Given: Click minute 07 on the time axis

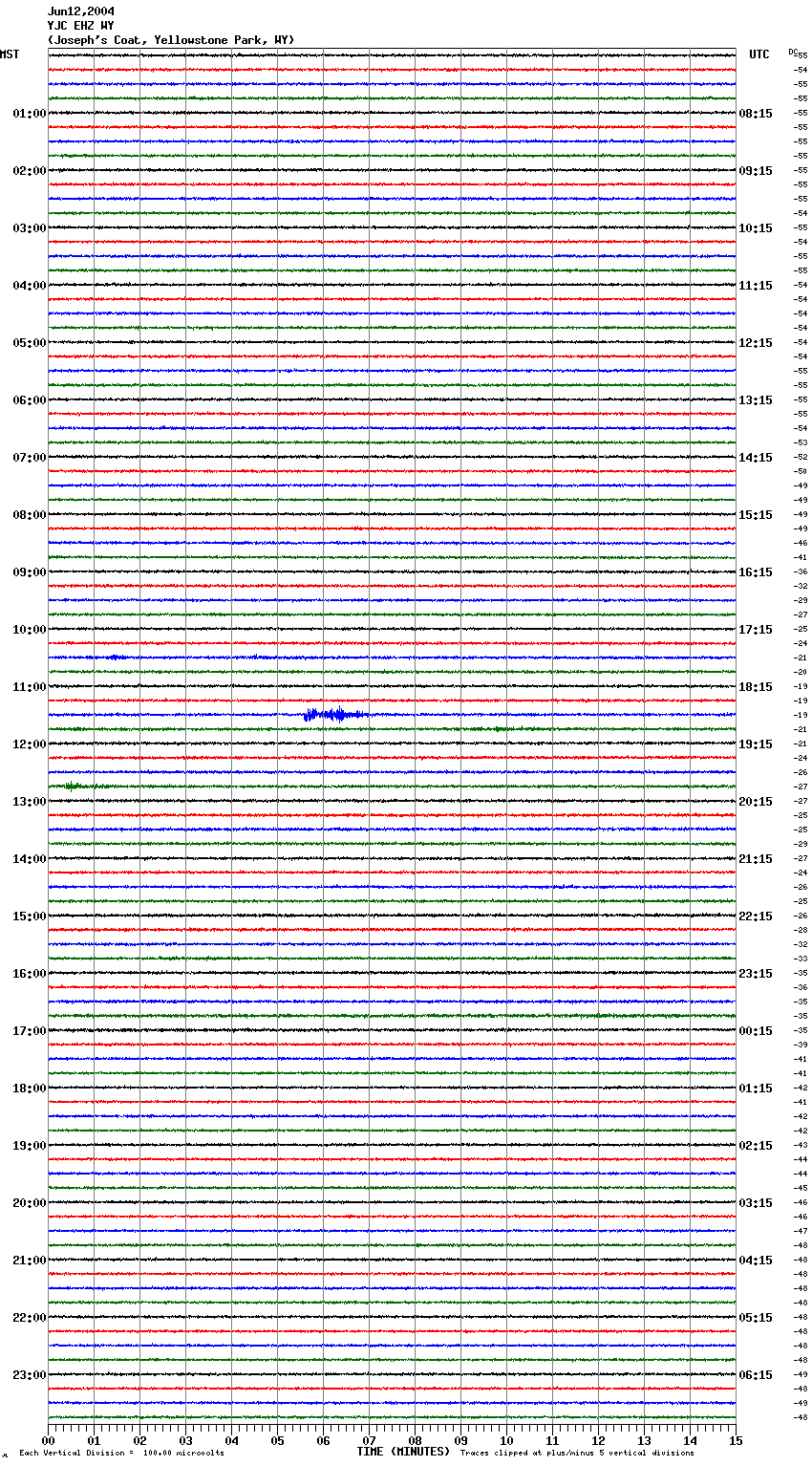Looking at the screenshot, I should (369, 1440).
